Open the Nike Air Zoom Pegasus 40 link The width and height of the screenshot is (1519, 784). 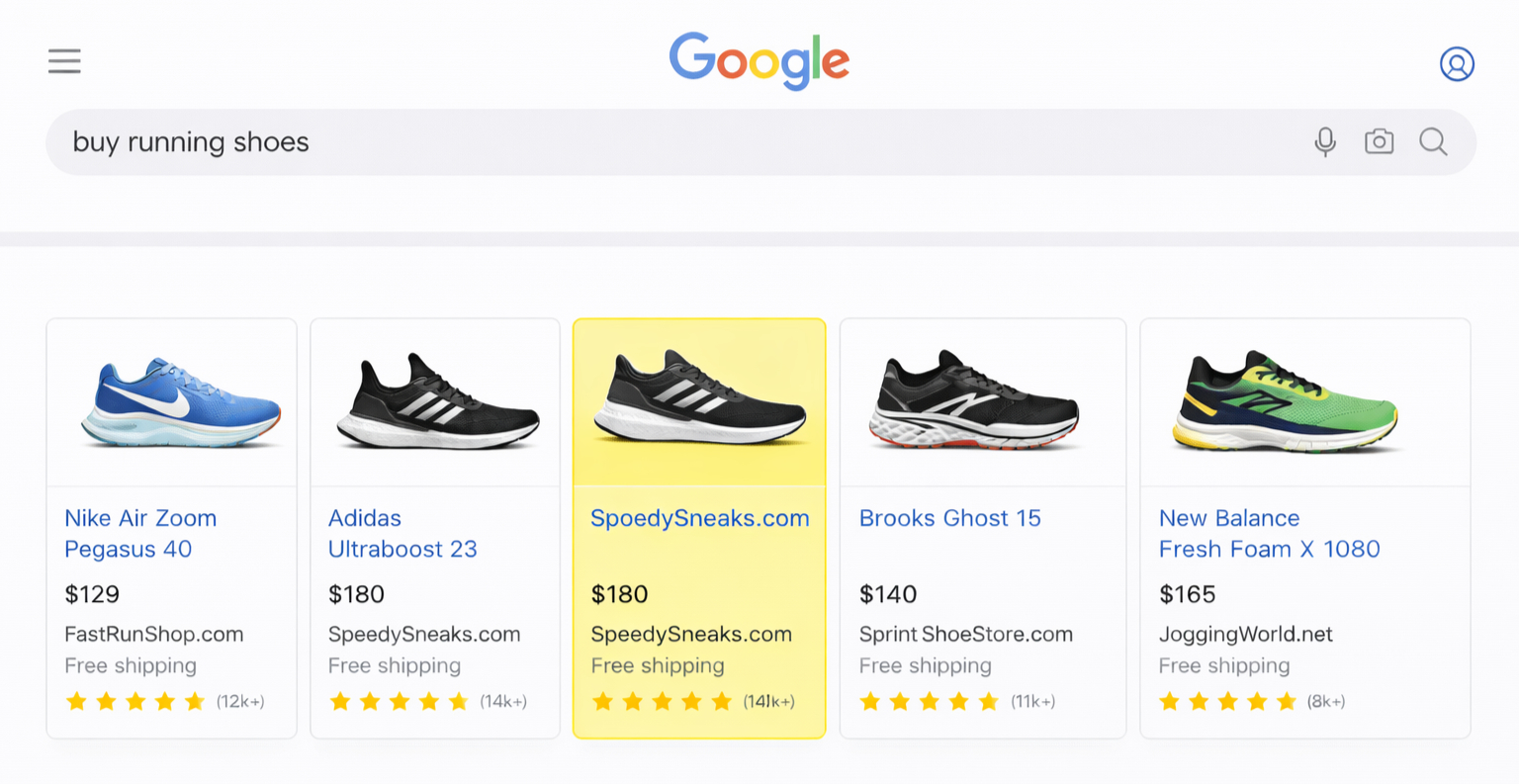140,533
